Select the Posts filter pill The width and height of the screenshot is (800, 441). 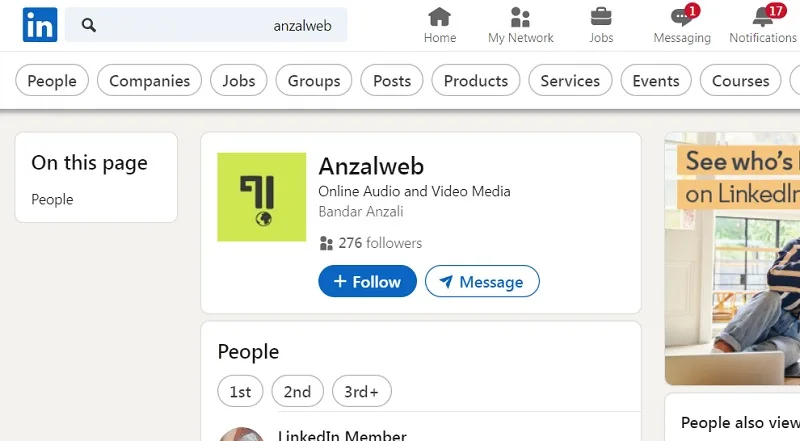pyautogui.click(x=392, y=80)
